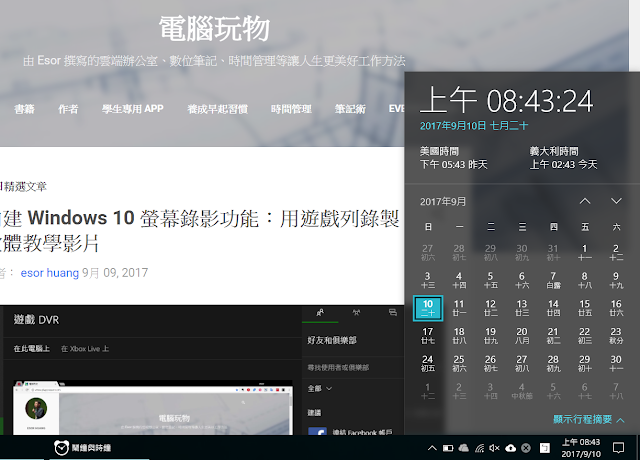Select October 4 中秋節 in calendar
The height and width of the screenshot is (460, 640).
pos(522,391)
